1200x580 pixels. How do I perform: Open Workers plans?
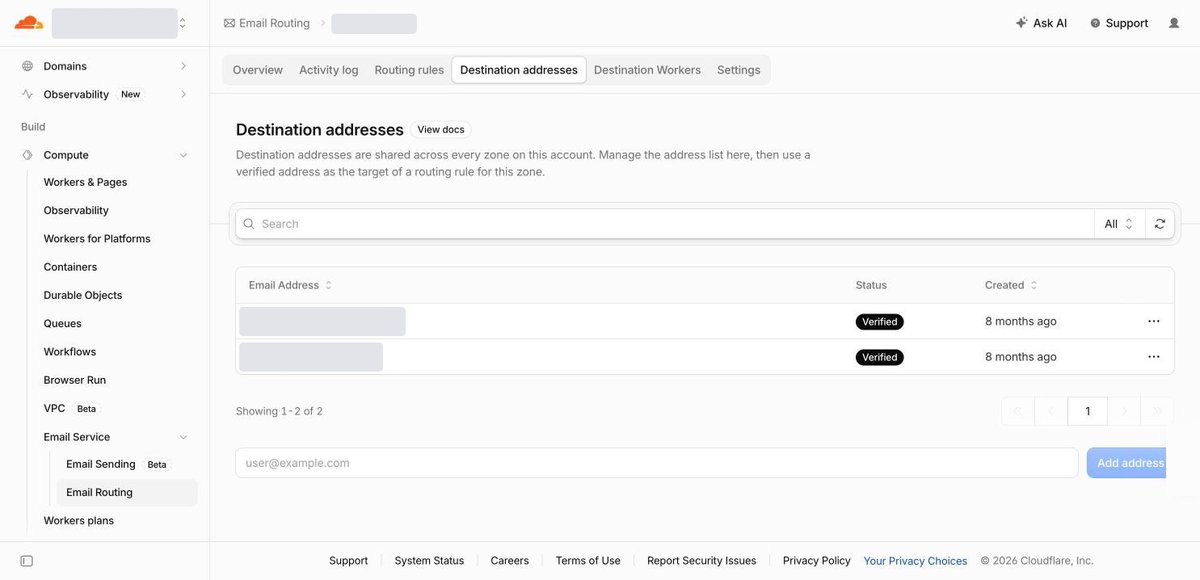click(79, 521)
